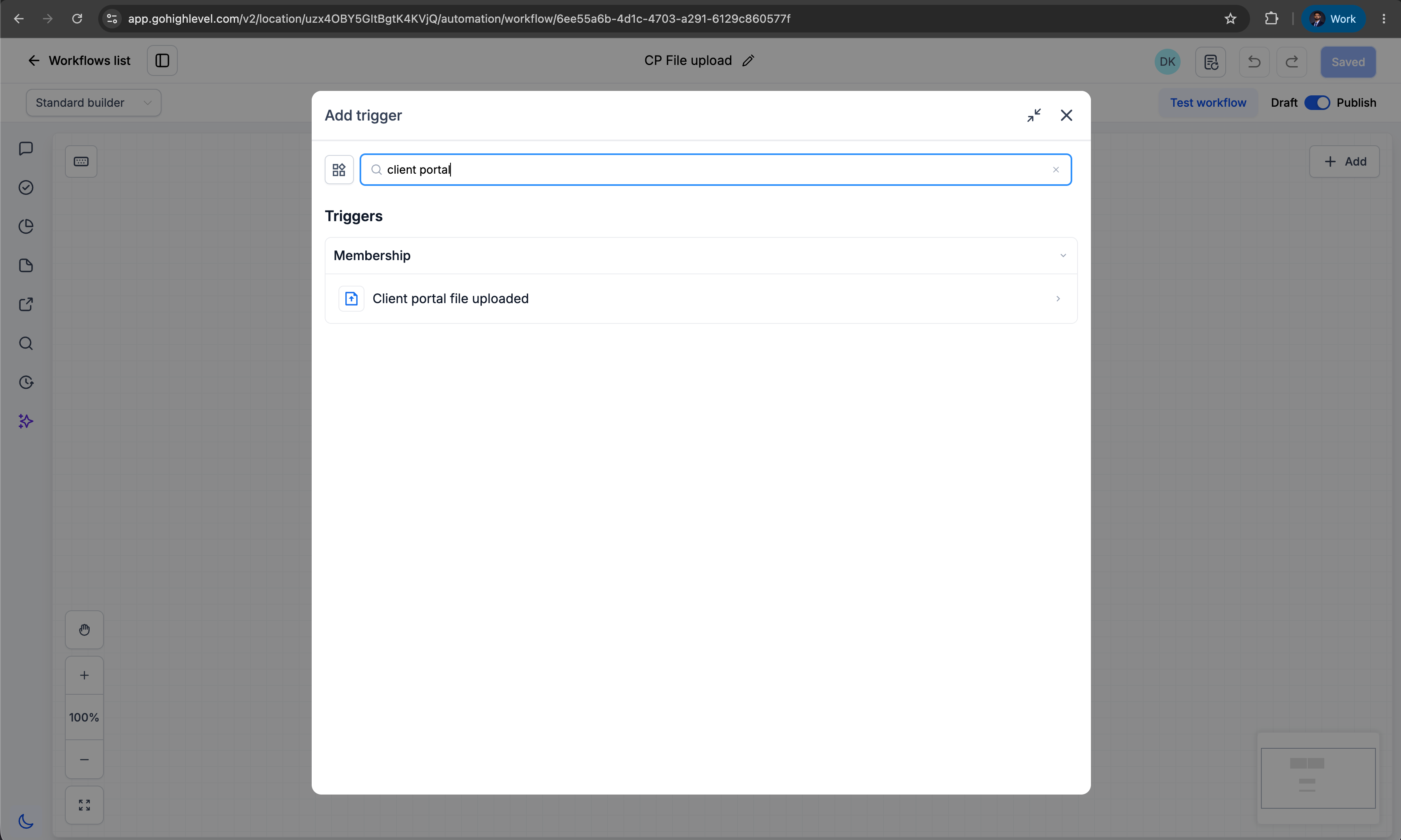Screen dimensions: 1401x840
Task: Redo the last change
Action: [x=1292, y=62]
